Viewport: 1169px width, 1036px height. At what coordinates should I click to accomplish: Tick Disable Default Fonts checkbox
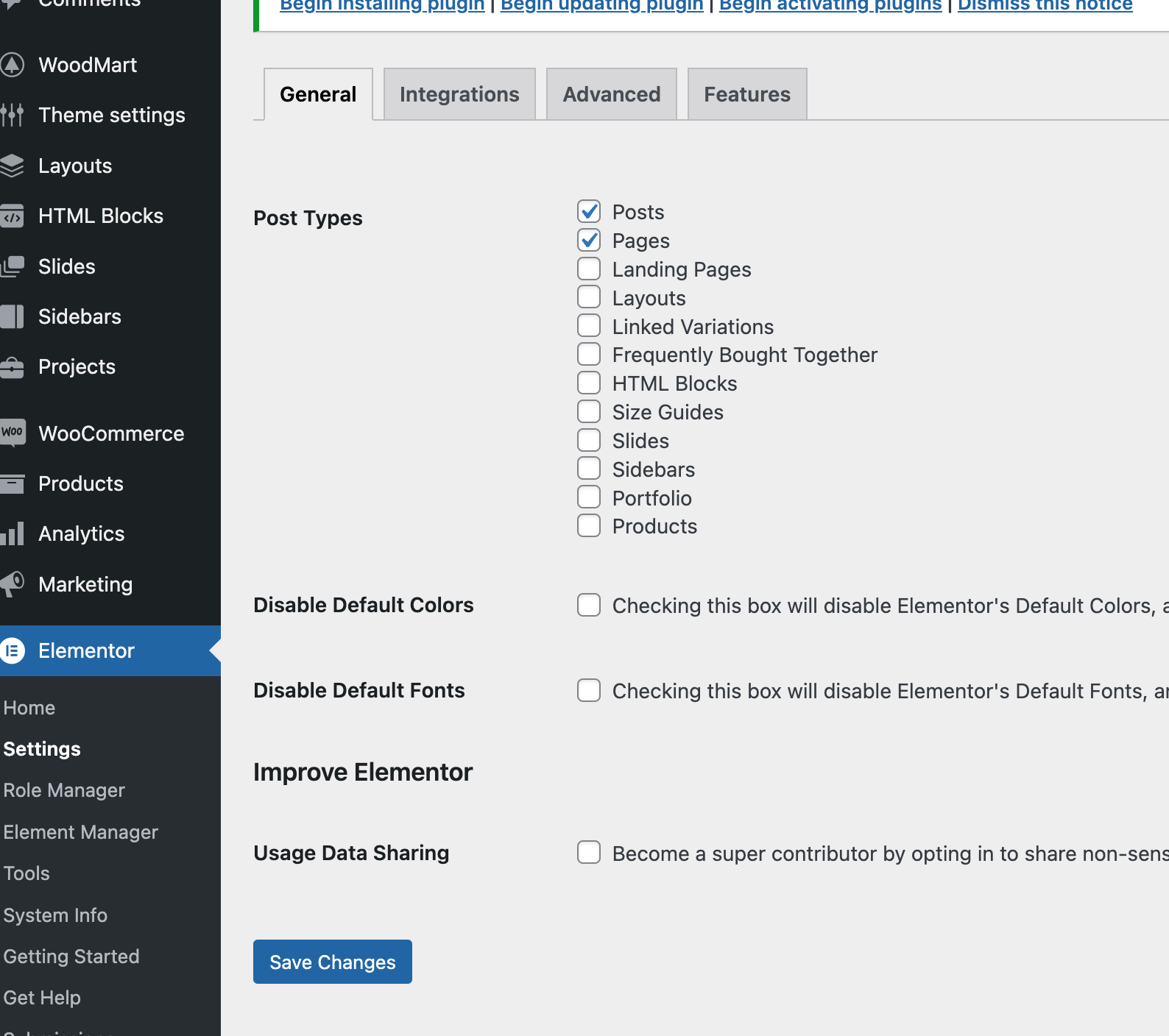589,690
